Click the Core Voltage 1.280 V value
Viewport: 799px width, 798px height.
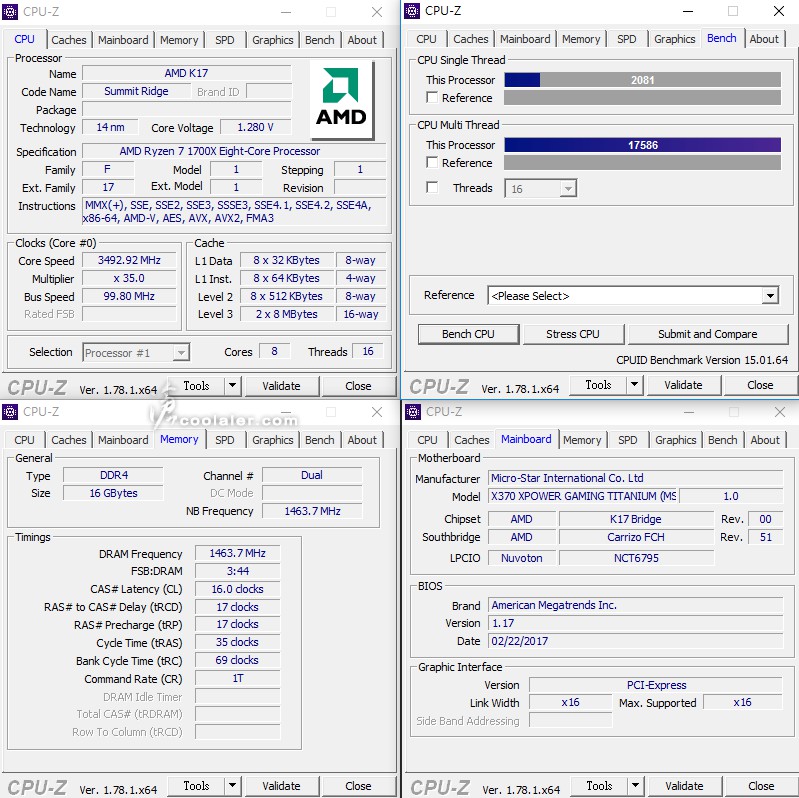point(255,127)
